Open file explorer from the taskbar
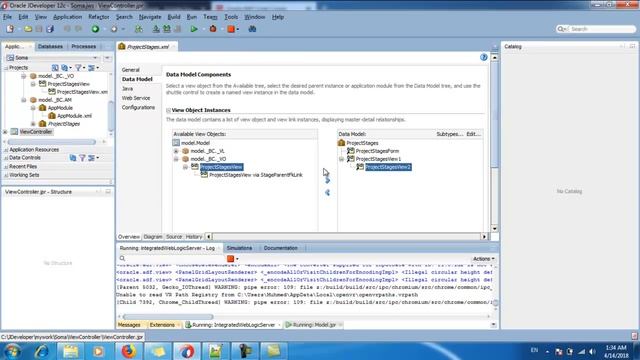 coord(70,351)
